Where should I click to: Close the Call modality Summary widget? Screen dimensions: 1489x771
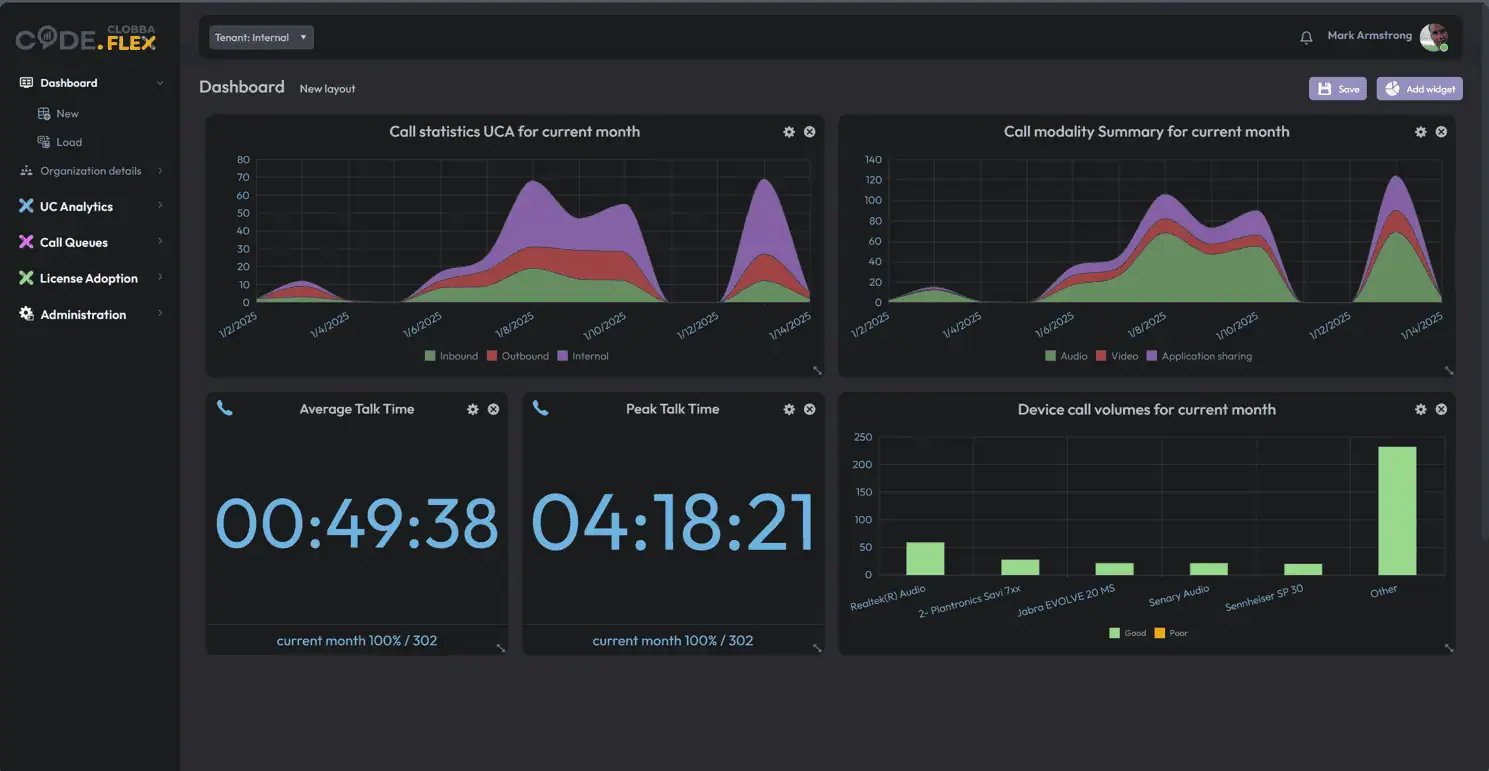pos(1441,132)
